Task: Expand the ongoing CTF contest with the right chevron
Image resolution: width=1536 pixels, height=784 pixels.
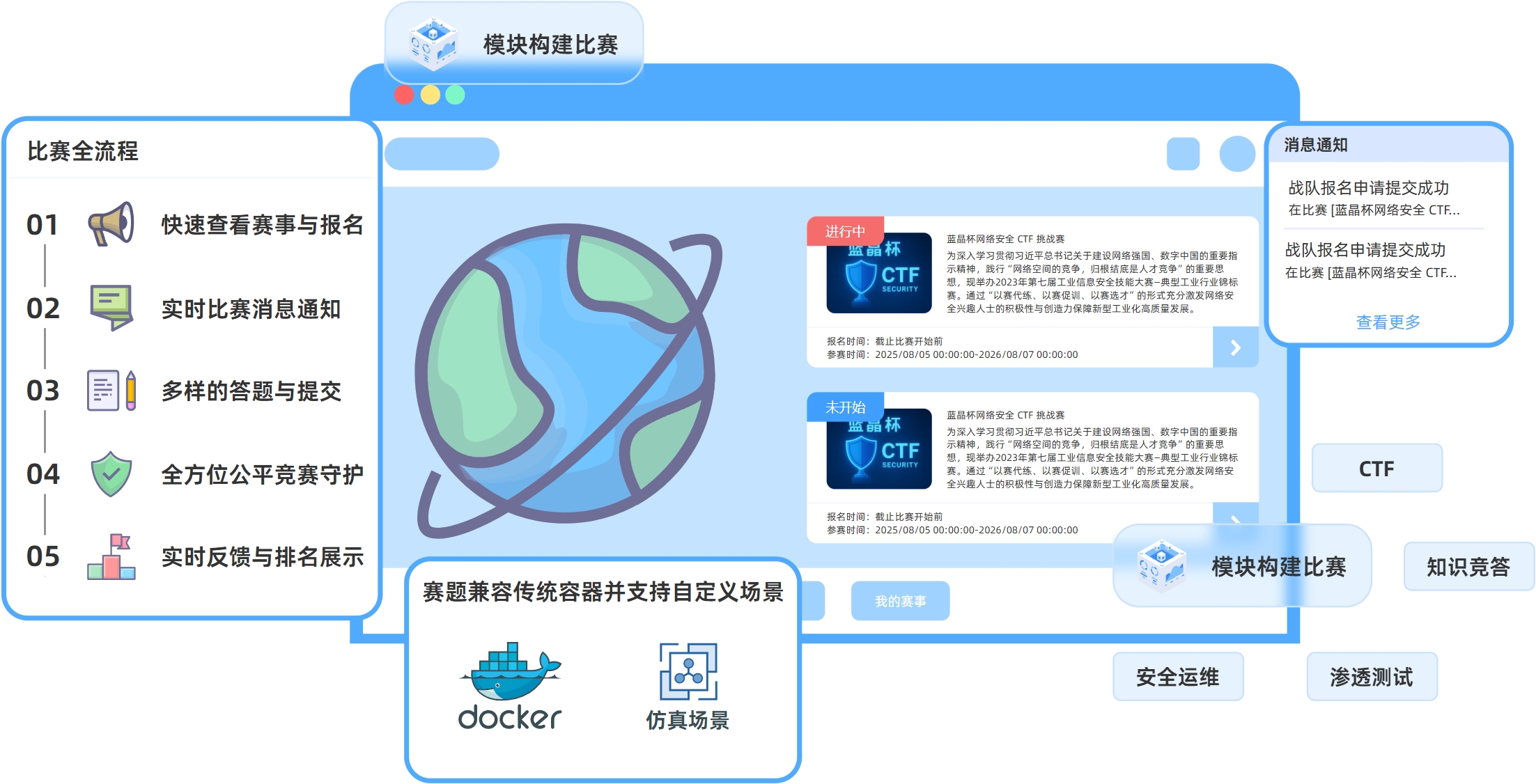Action: (1236, 347)
